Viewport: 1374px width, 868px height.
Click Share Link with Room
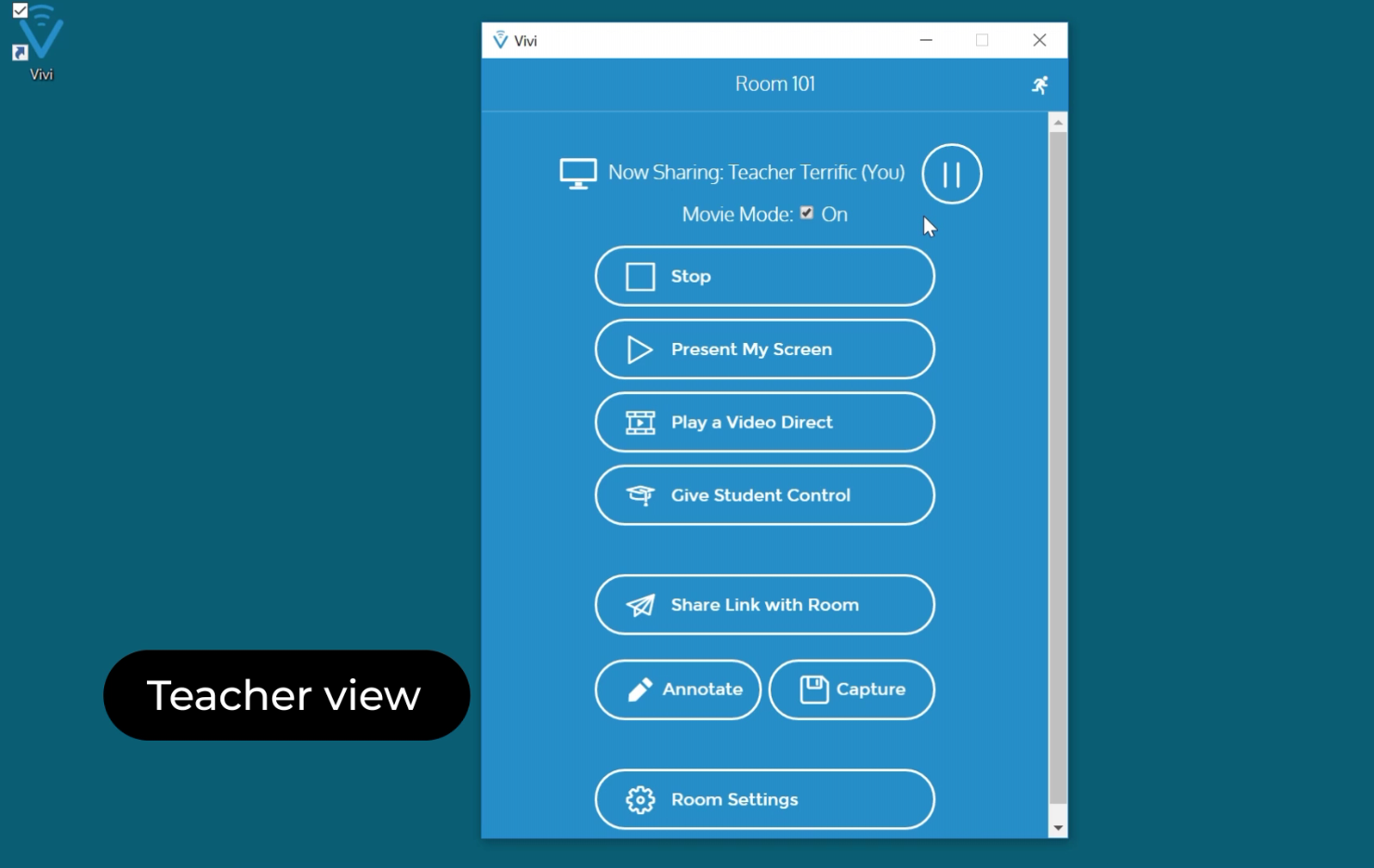coord(764,605)
